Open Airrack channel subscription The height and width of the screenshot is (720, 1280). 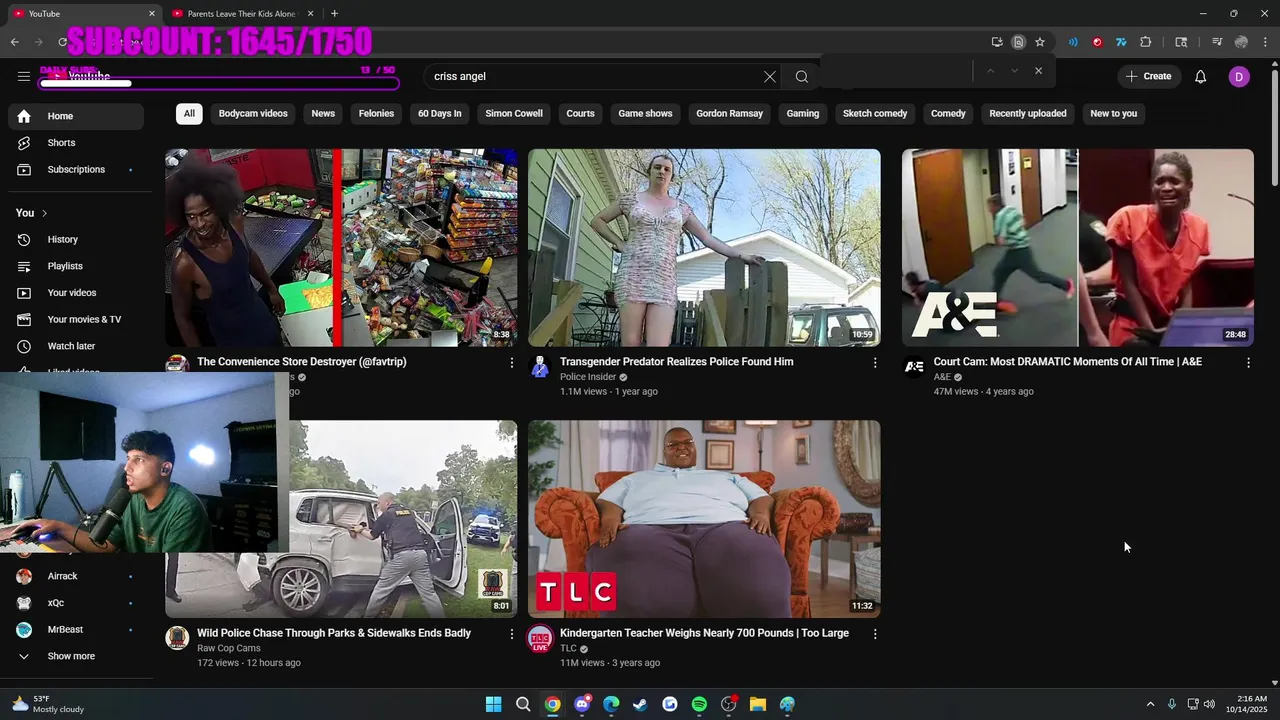coord(76,576)
